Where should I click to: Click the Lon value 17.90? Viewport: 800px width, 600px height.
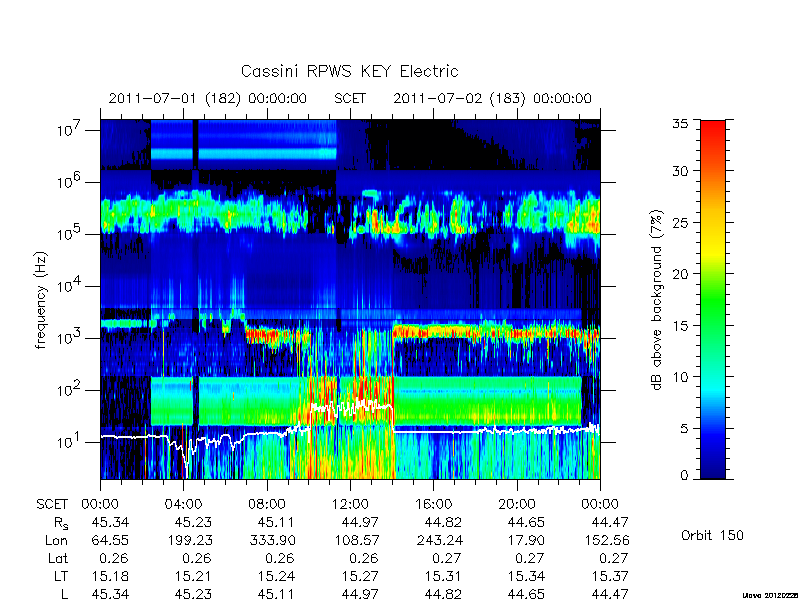coord(527,540)
